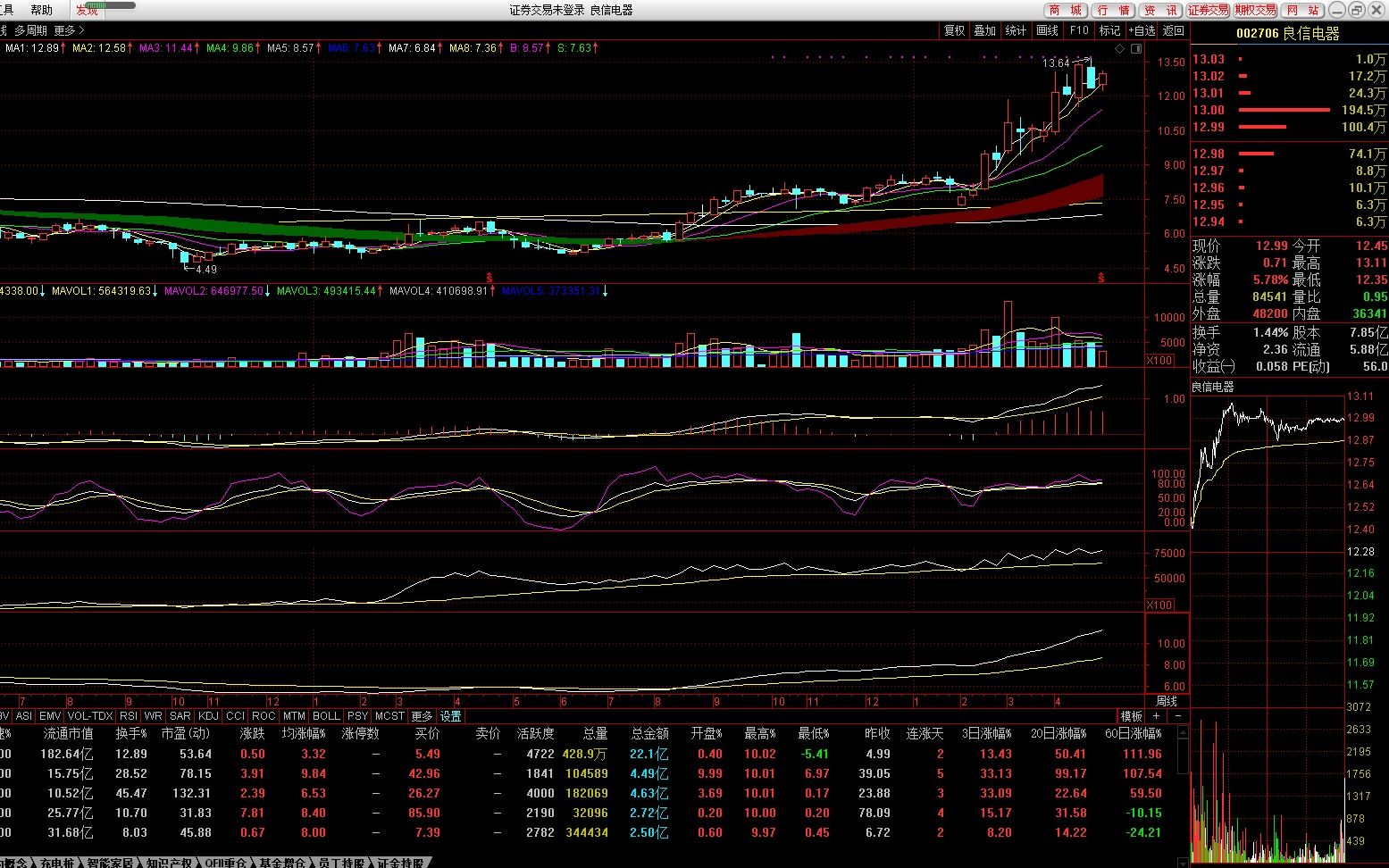Select the row with 182.64亿 market cap
The image size is (1389, 868).
[590, 754]
